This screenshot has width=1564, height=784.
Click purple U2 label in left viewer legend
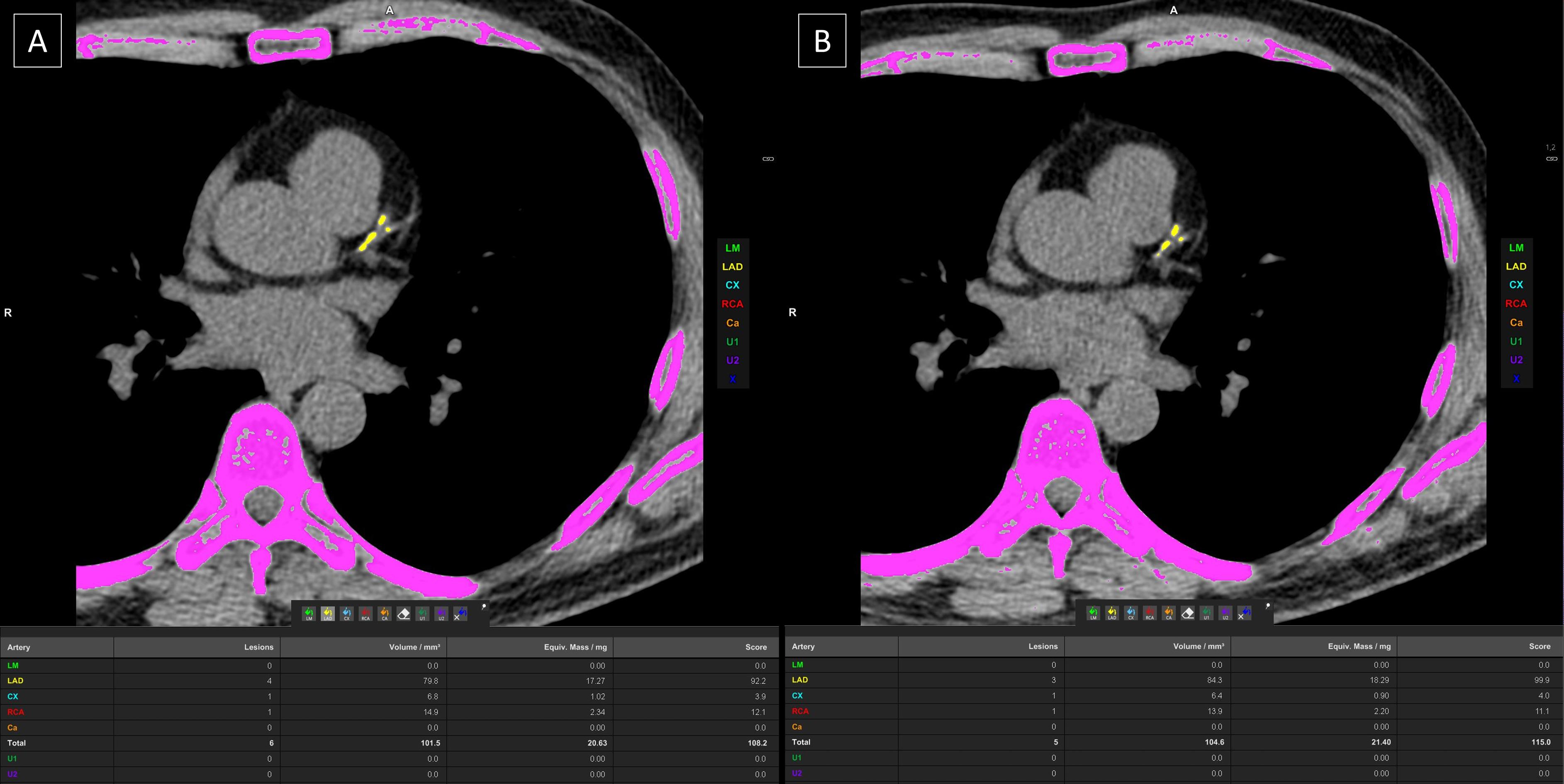click(733, 360)
